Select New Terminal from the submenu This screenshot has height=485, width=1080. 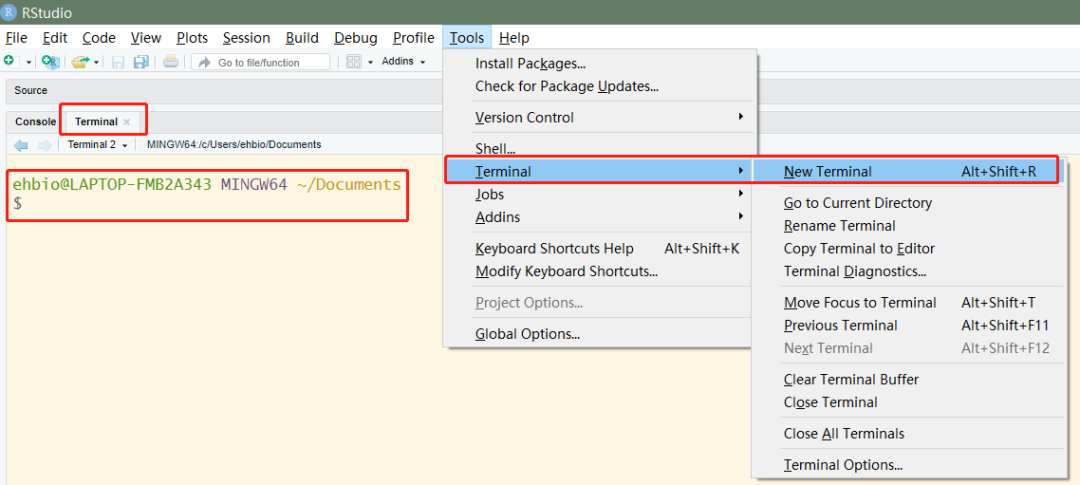tap(827, 171)
